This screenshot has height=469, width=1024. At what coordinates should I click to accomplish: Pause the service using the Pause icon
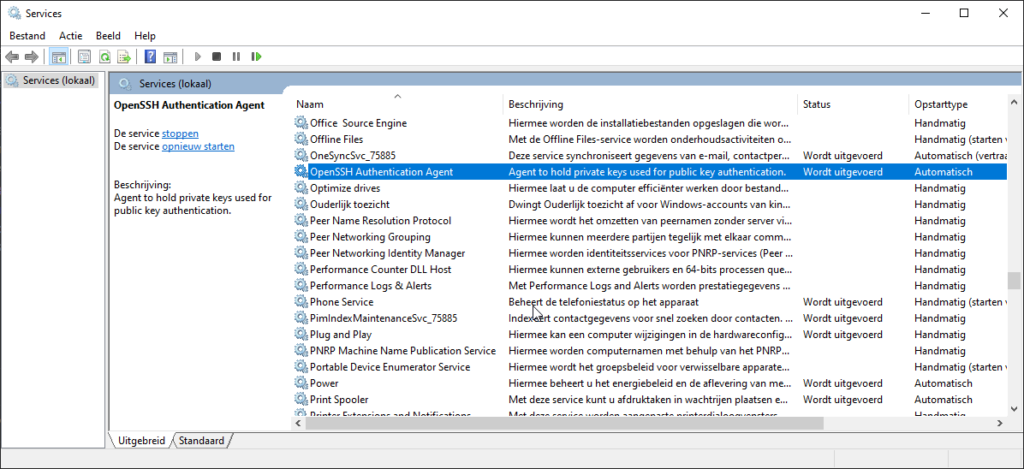coord(236,57)
